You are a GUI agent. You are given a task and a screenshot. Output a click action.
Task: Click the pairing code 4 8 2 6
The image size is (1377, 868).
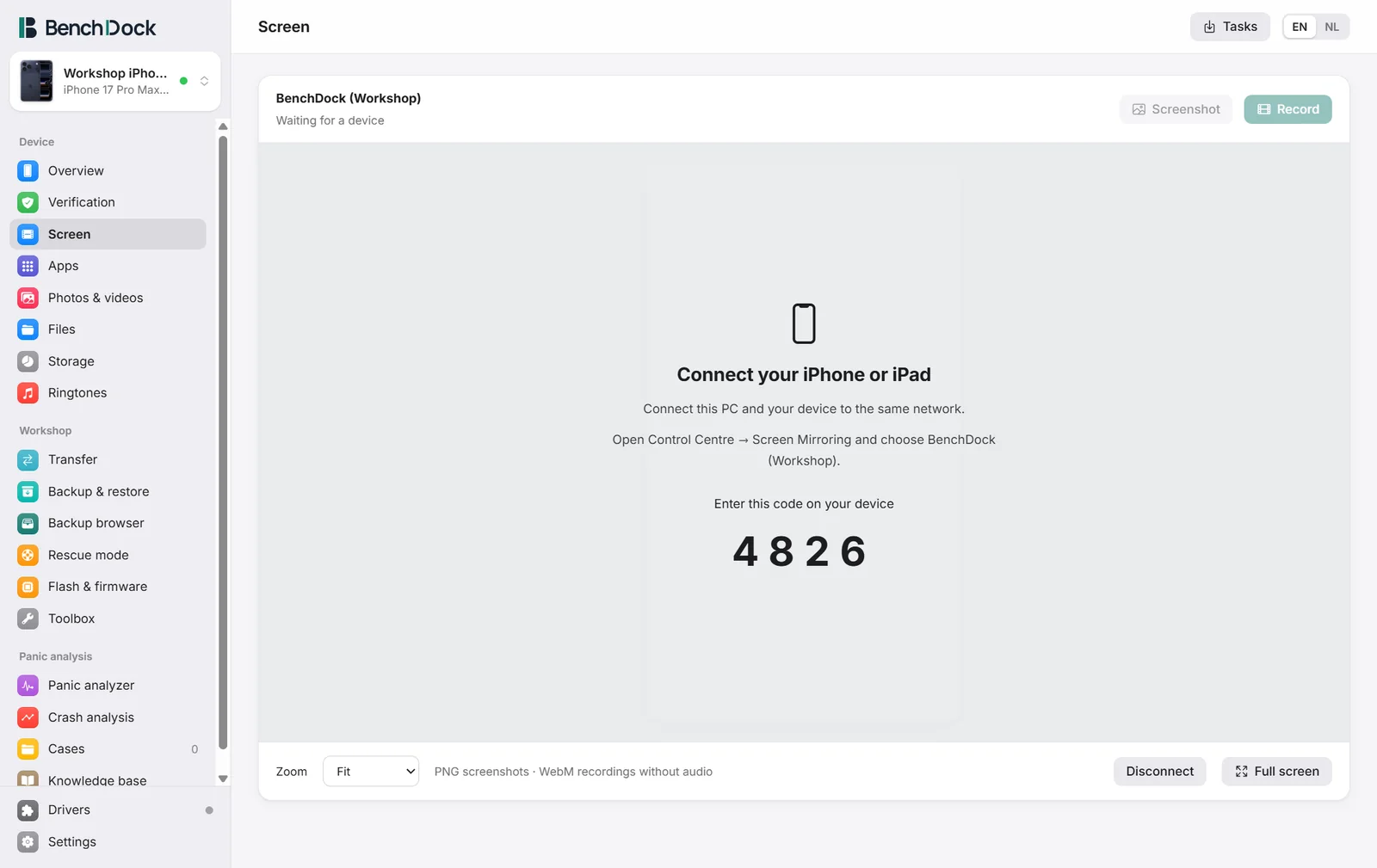800,551
